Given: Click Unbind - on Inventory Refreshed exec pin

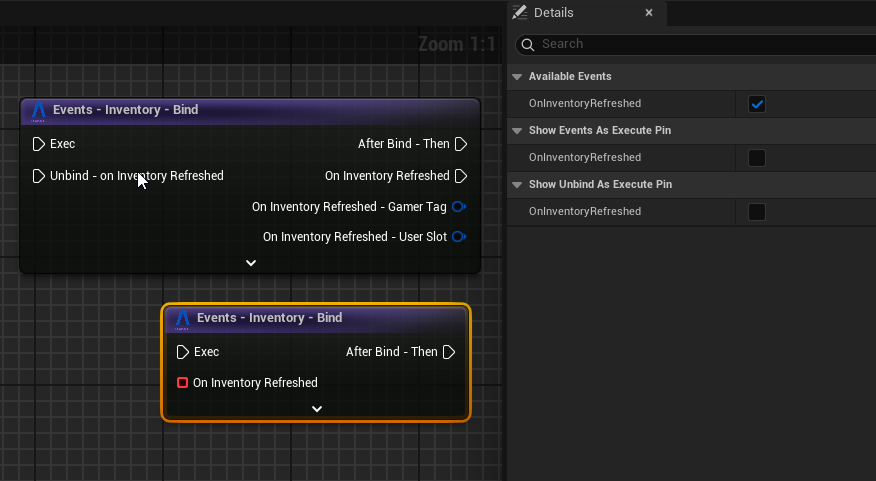Looking at the screenshot, I should pyautogui.click(x=38, y=176).
